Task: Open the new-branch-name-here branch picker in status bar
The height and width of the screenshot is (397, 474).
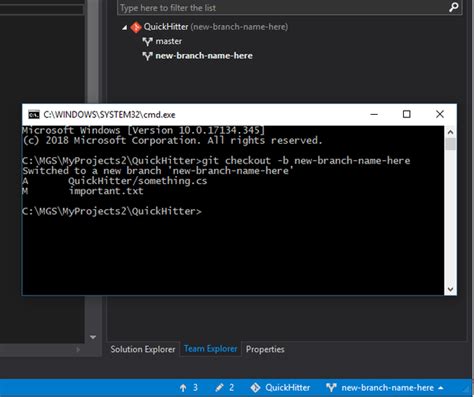Action: [385, 388]
